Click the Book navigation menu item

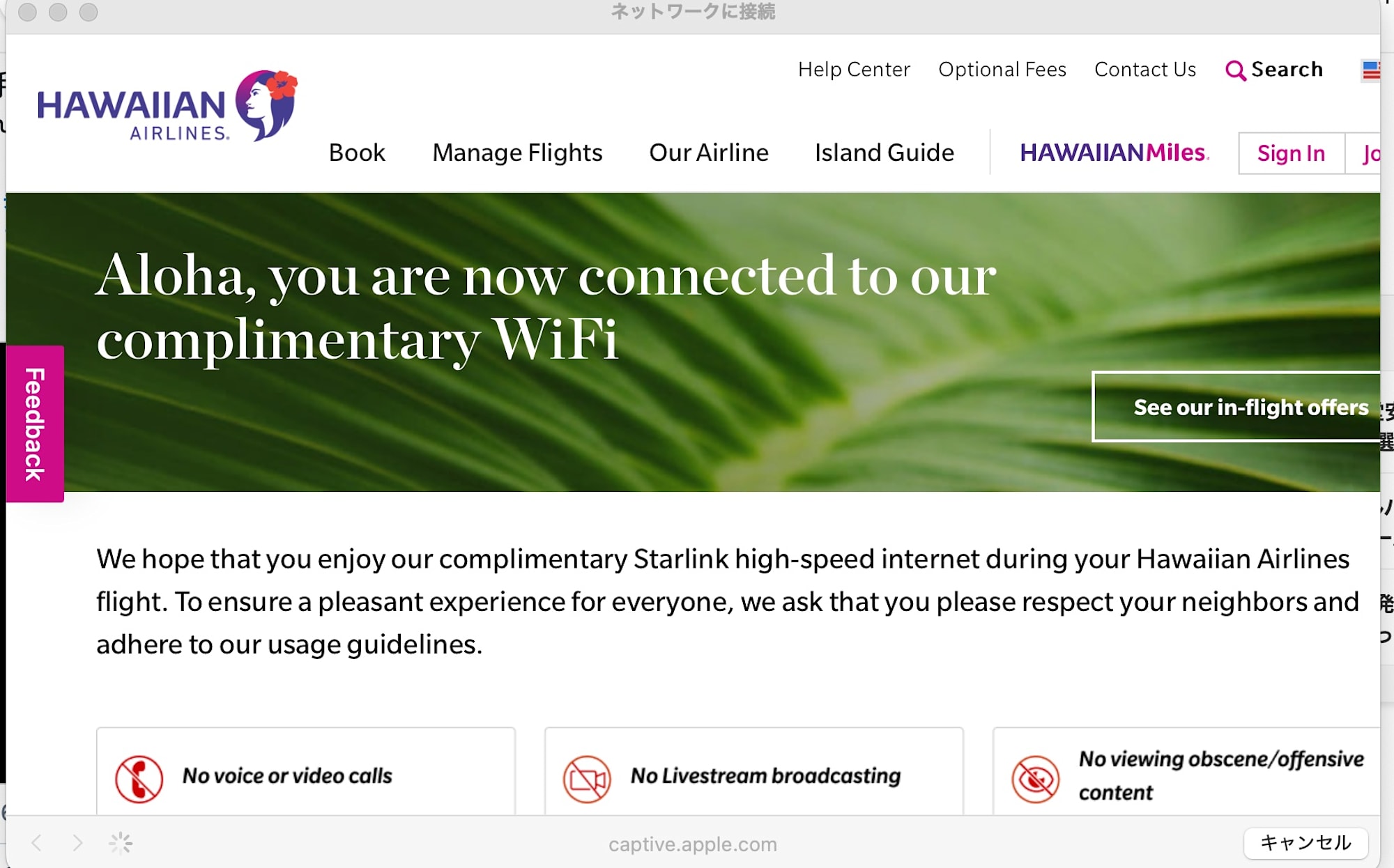tap(357, 152)
